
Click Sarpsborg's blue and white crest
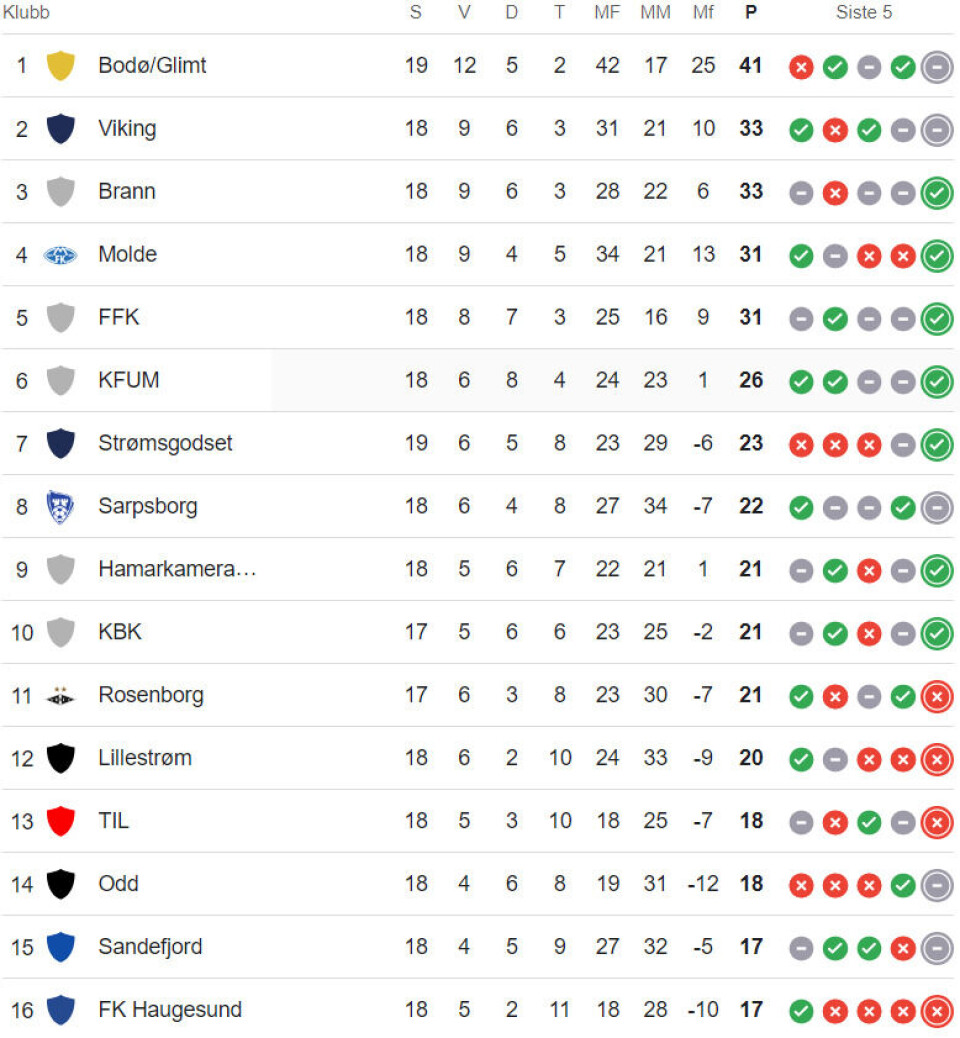[61, 507]
